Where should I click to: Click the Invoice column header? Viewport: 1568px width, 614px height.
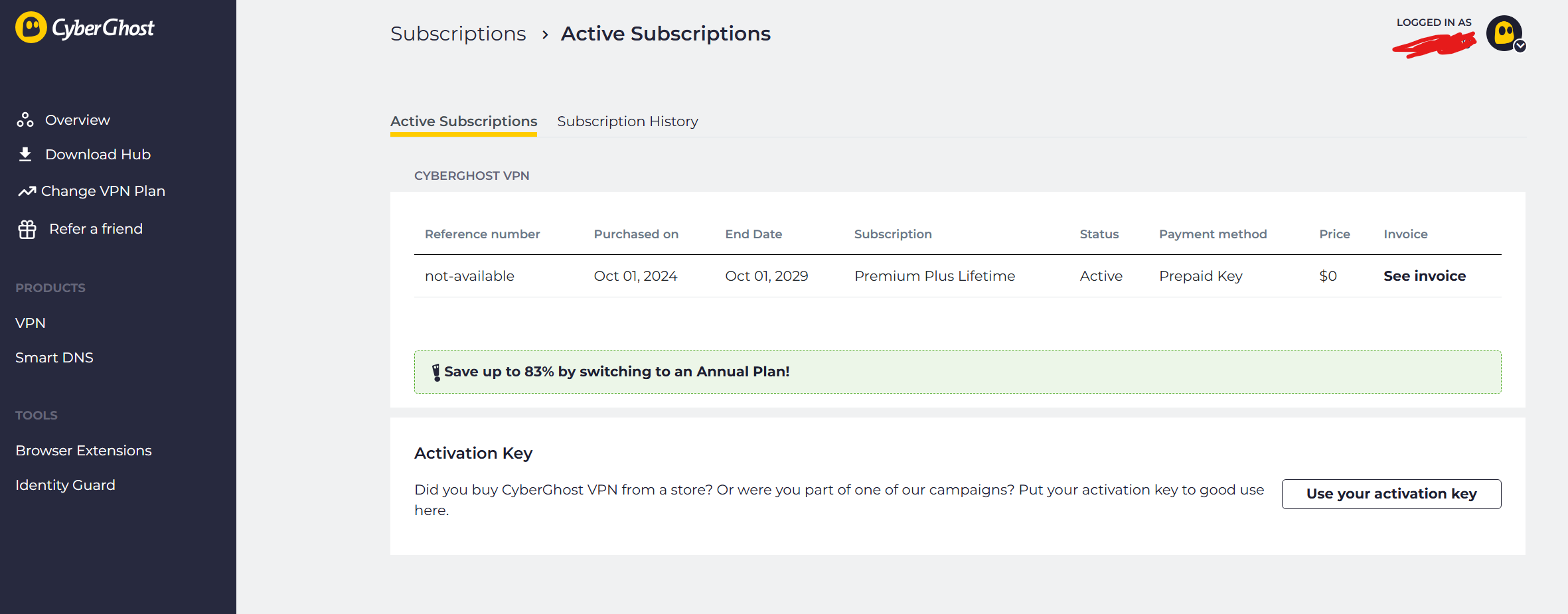coord(1405,234)
